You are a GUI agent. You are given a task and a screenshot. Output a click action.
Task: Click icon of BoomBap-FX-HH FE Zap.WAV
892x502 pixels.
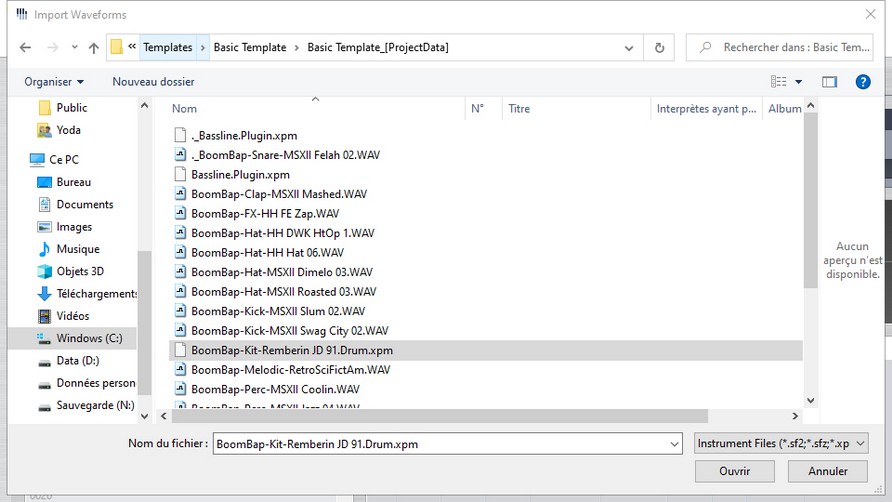180,213
